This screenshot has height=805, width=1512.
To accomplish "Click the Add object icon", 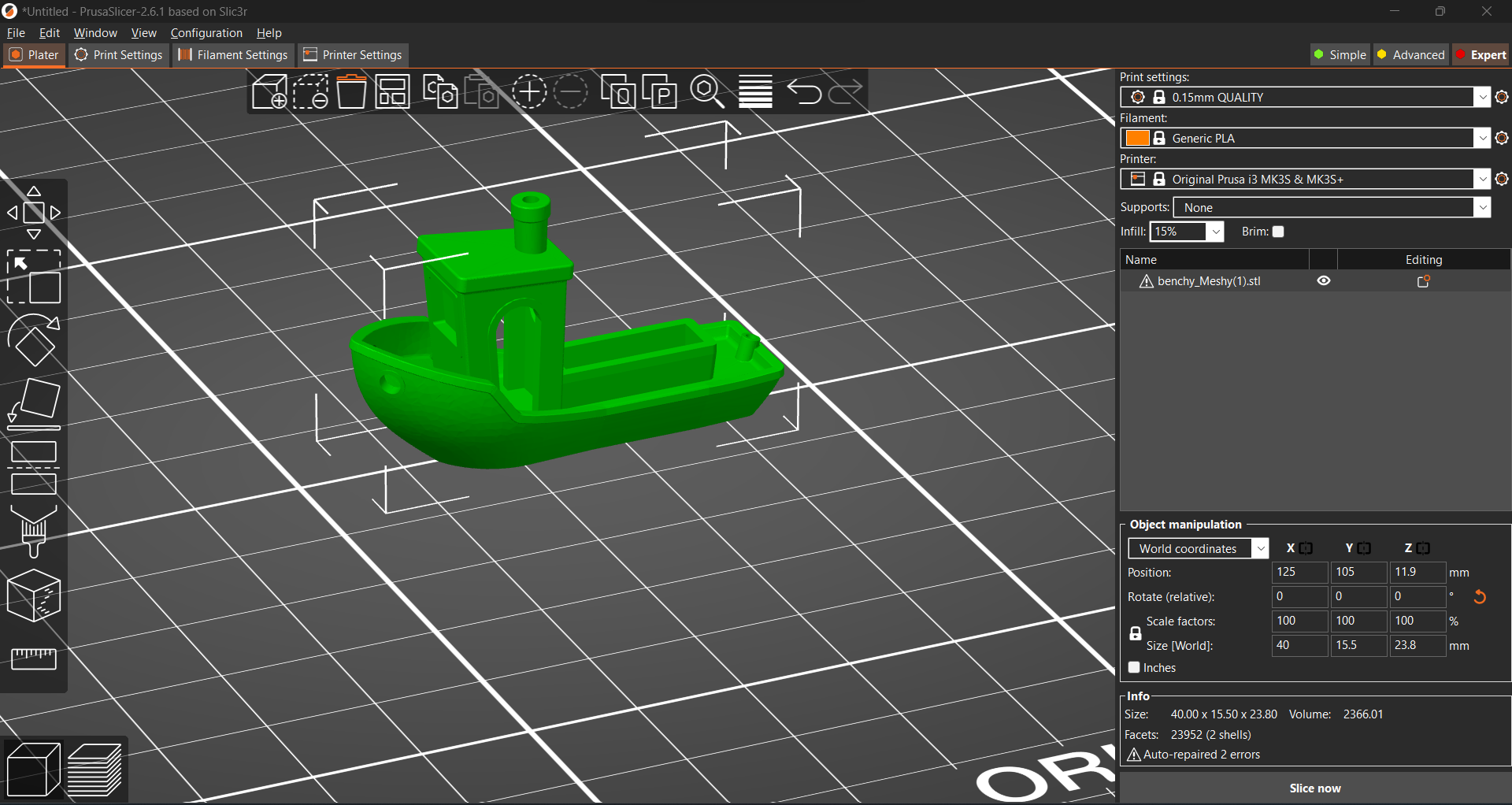I will pos(269,92).
